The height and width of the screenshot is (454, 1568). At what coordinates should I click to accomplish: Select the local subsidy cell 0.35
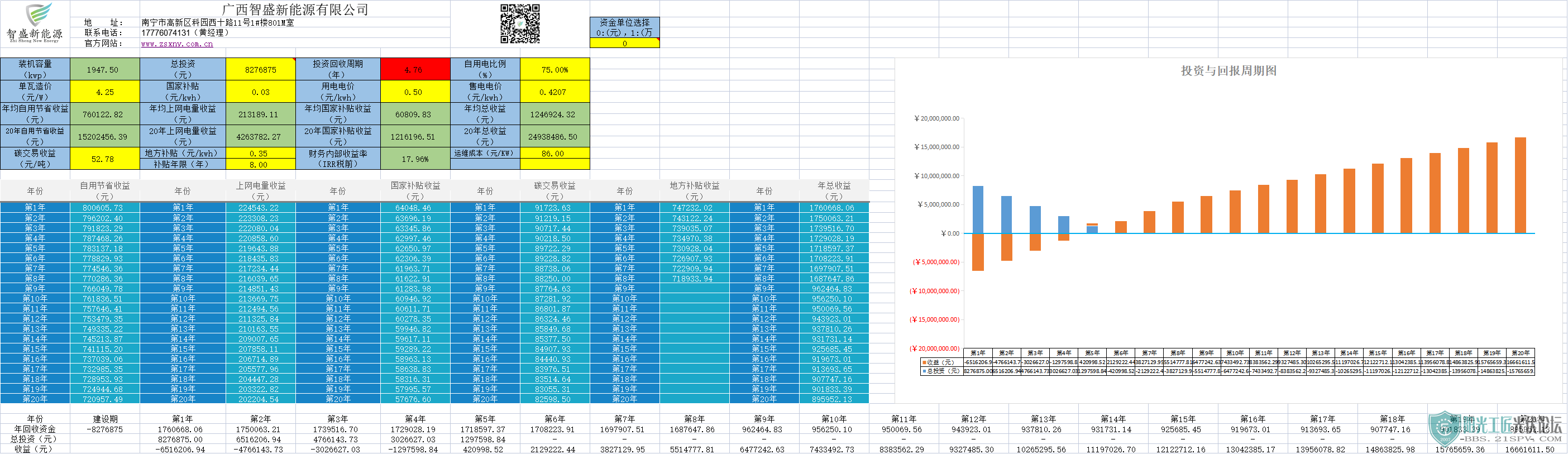261,154
